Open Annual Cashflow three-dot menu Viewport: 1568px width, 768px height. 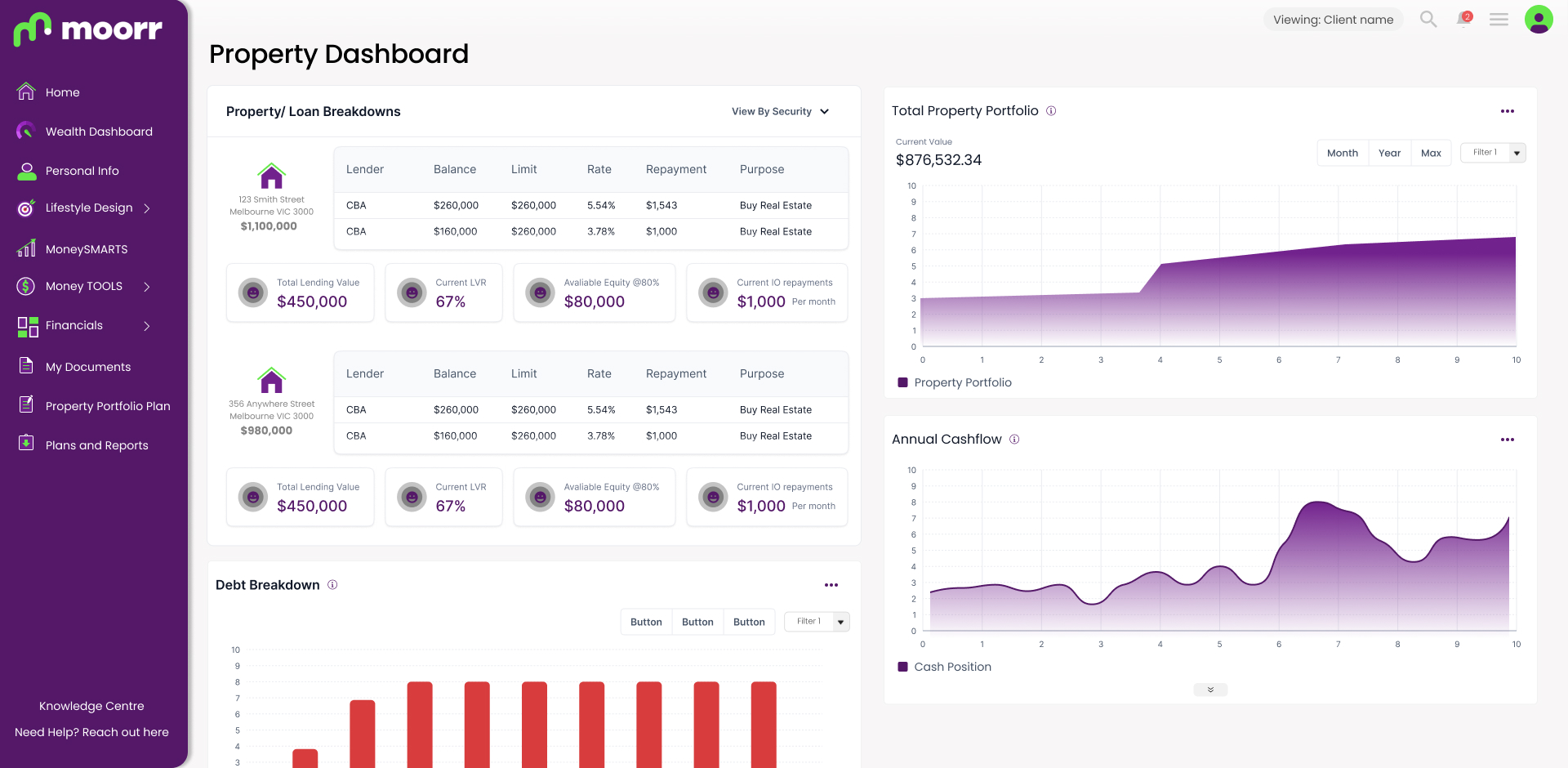[x=1508, y=440]
